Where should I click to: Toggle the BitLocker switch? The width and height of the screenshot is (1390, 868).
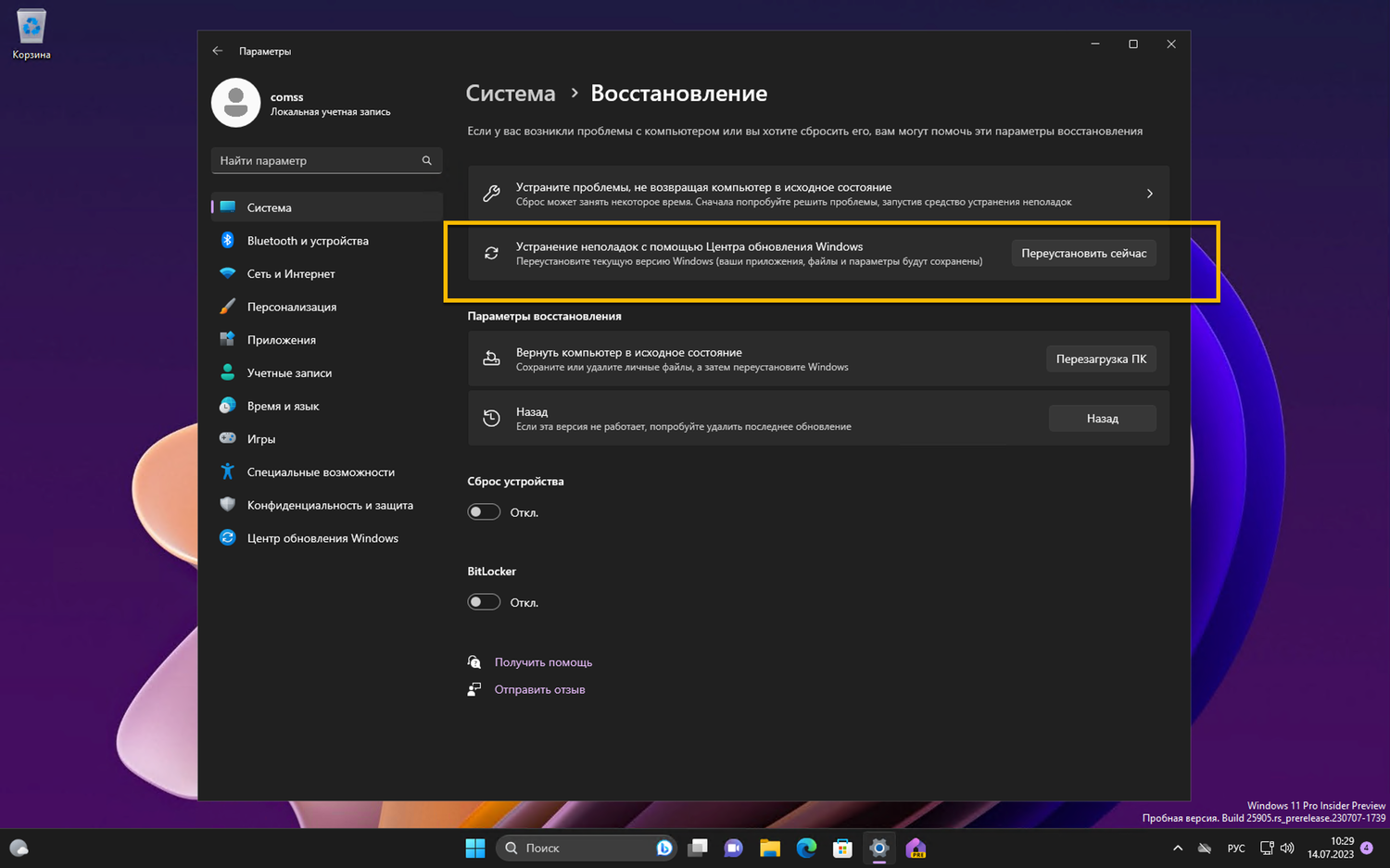484,602
